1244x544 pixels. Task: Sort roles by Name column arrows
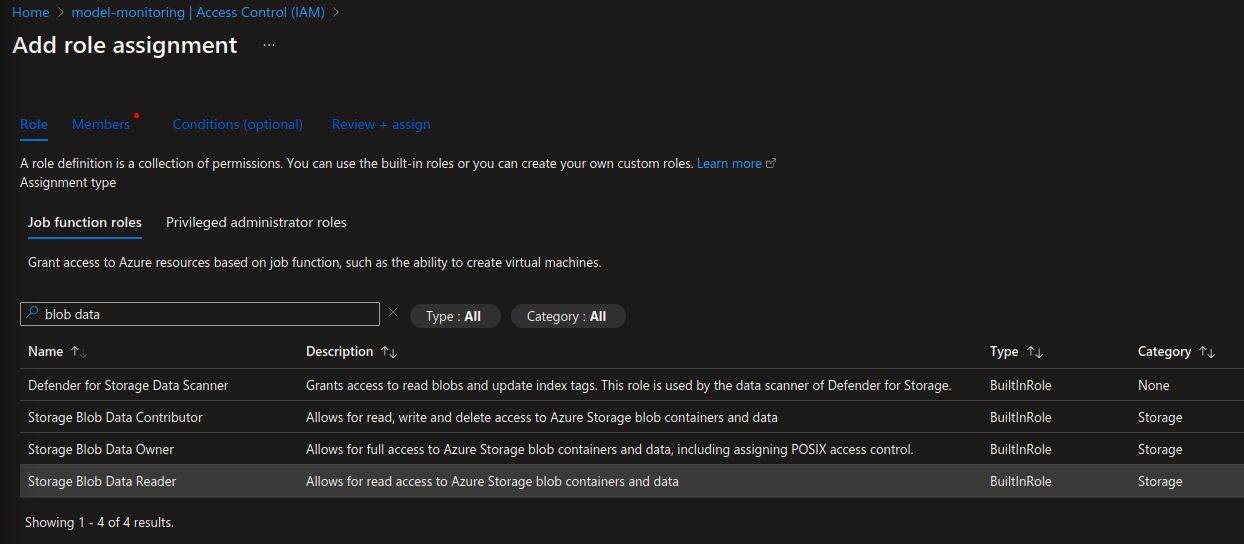[x=79, y=352]
